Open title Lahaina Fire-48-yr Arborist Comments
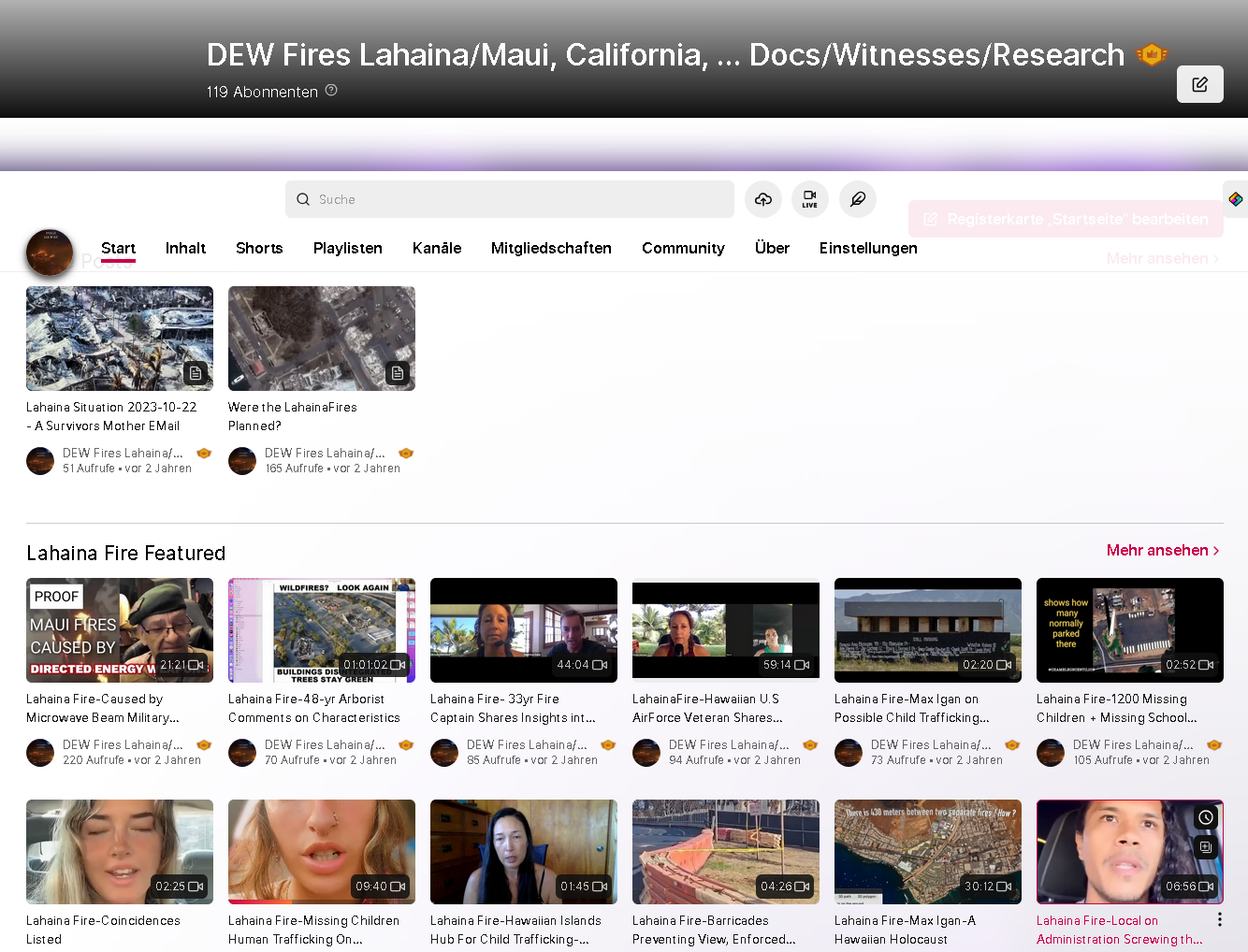Viewport: 1248px width, 952px height. (x=314, y=708)
